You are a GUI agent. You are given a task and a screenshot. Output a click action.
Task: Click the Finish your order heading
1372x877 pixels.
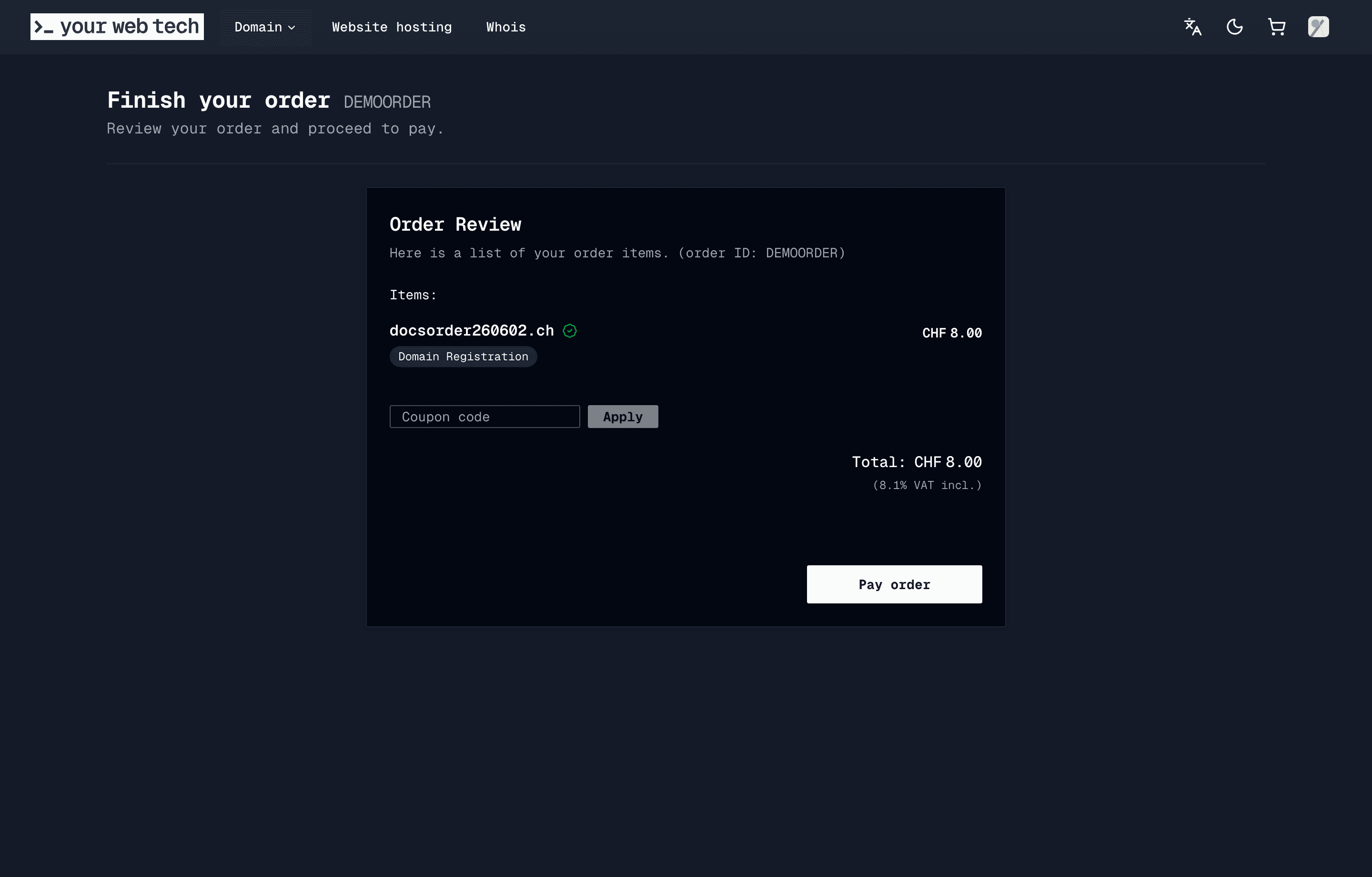[219, 101]
